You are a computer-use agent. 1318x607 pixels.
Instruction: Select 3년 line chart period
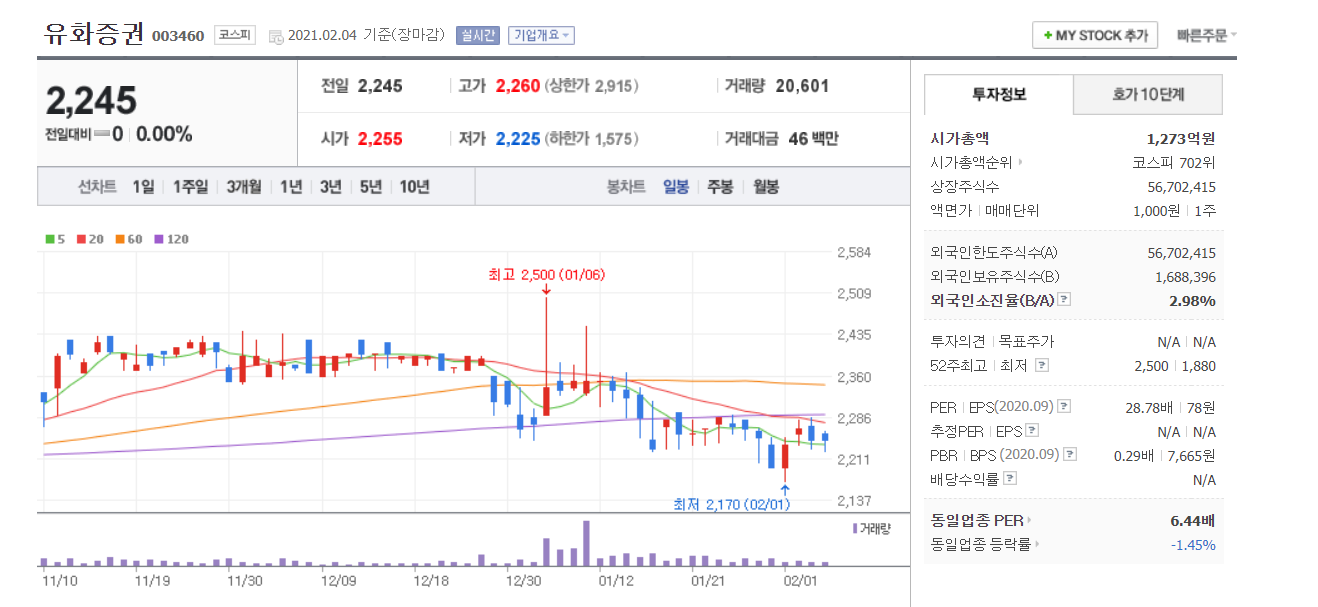pyautogui.click(x=331, y=186)
